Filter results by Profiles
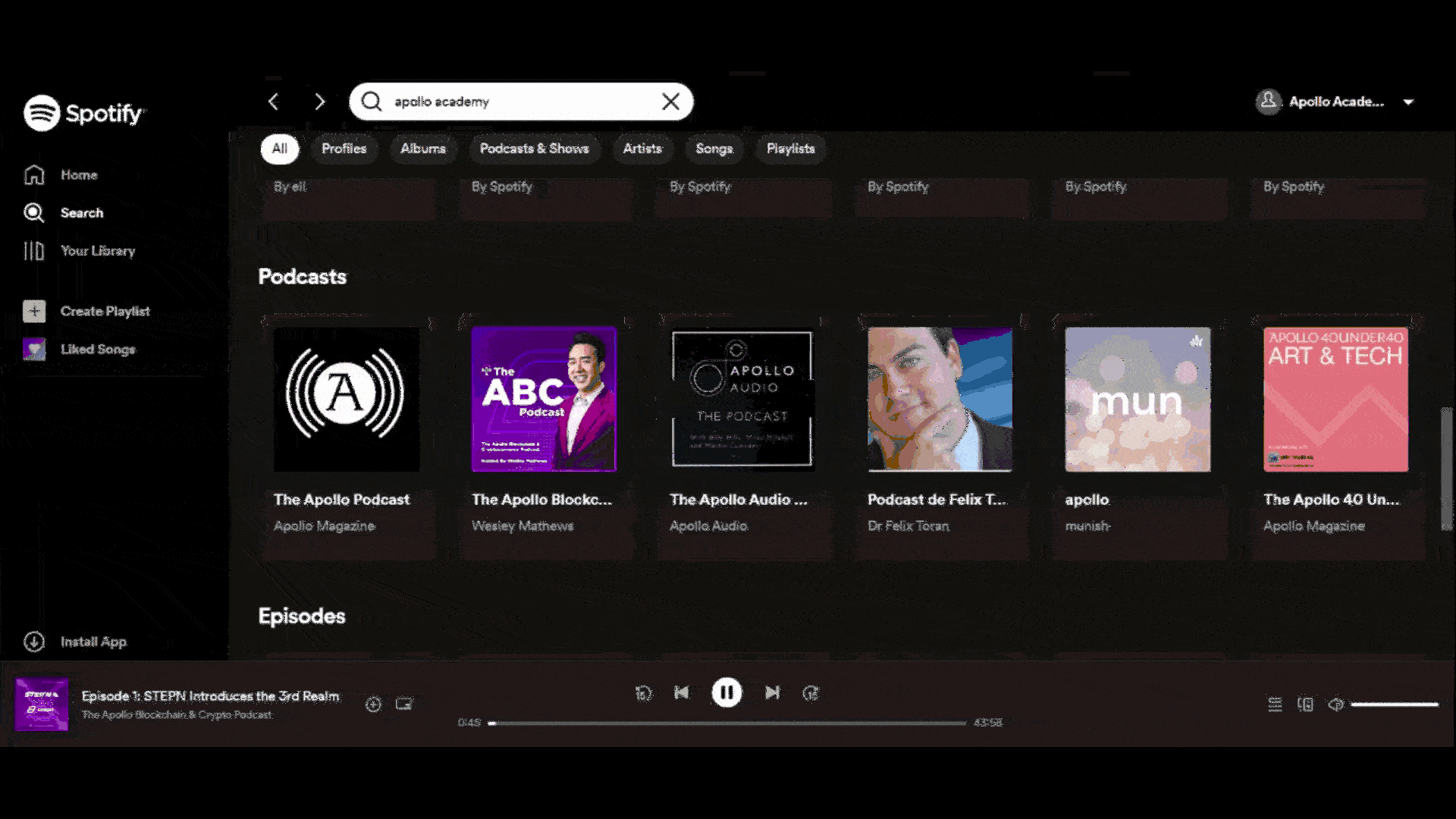The image size is (1456, 819). [x=344, y=149]
